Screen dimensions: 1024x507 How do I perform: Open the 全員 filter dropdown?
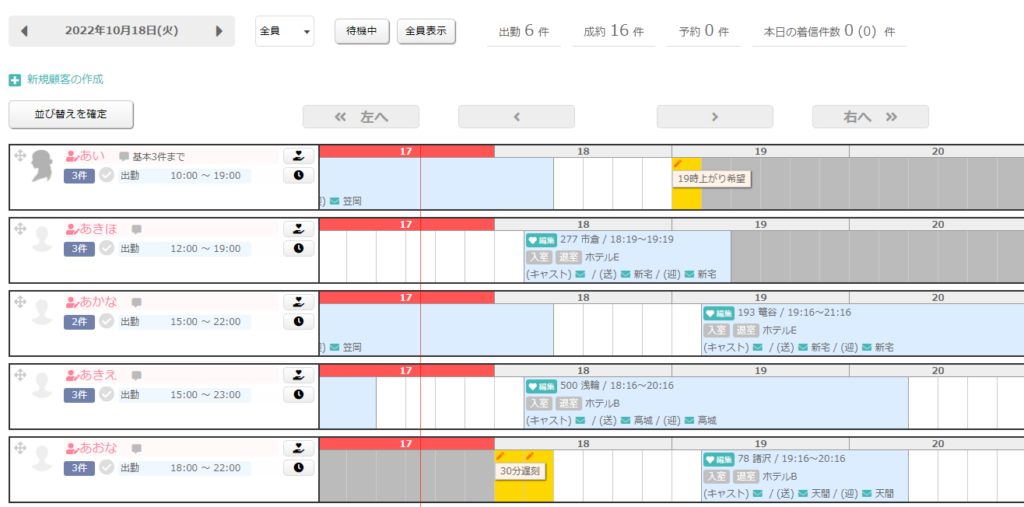(284, 31)
